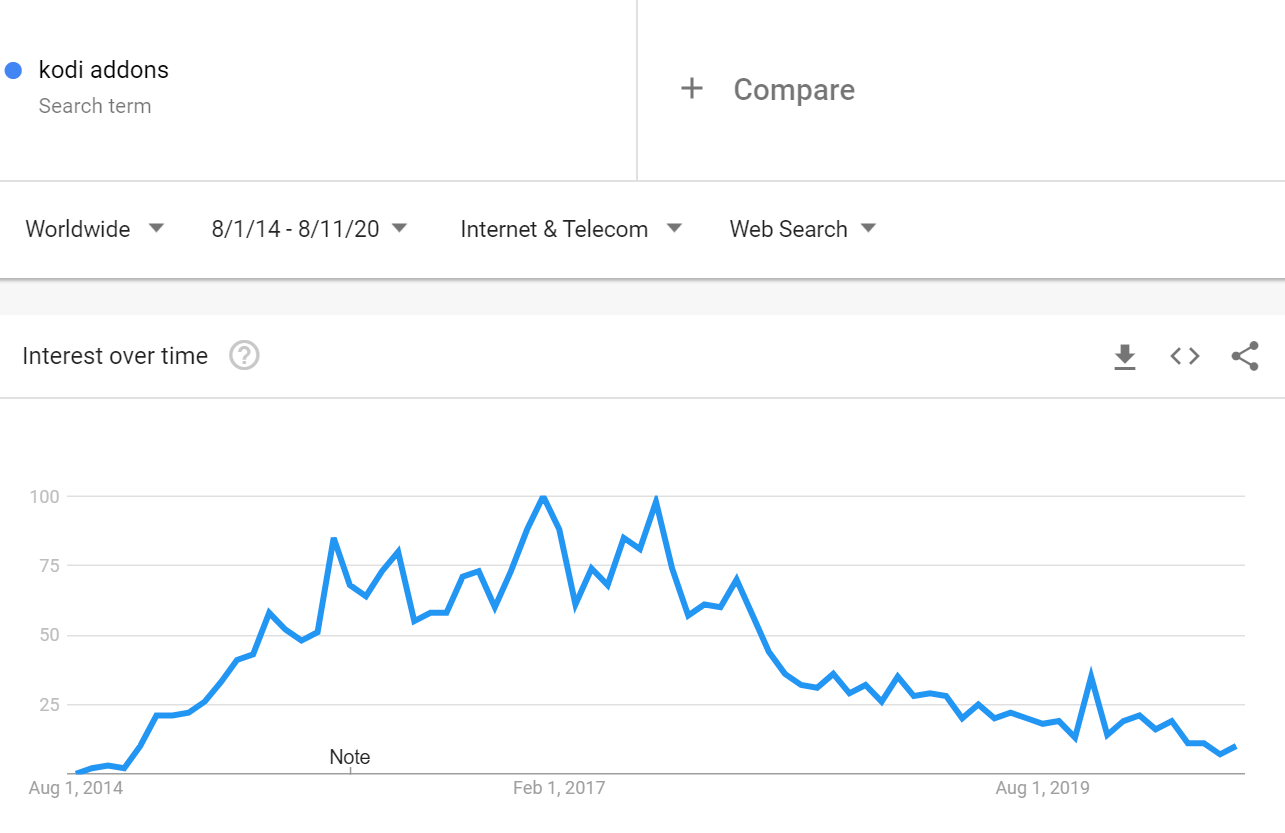Share the Interest over time chart

click(1245, 356)
